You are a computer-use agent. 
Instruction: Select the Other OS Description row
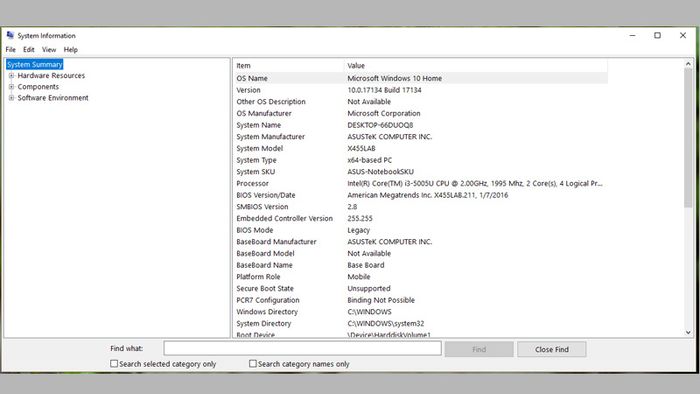pyautogui.click(x=421, y=102)
